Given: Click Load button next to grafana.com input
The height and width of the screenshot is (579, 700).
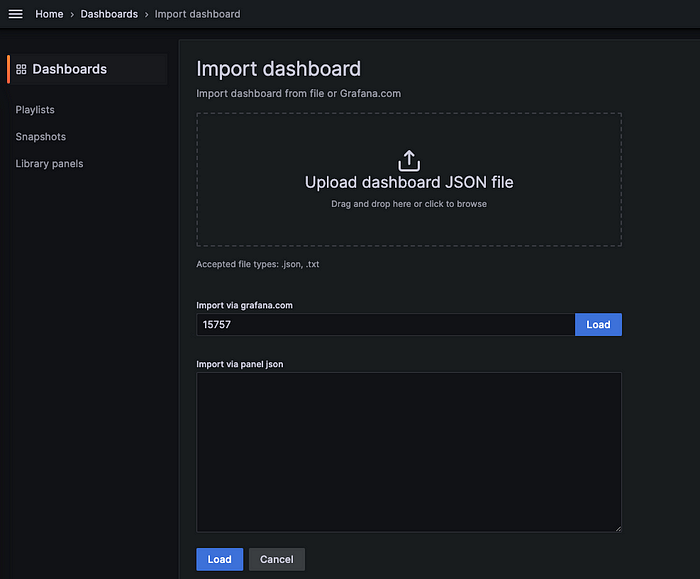Looking at the screenshot, I should coord(598,325).
